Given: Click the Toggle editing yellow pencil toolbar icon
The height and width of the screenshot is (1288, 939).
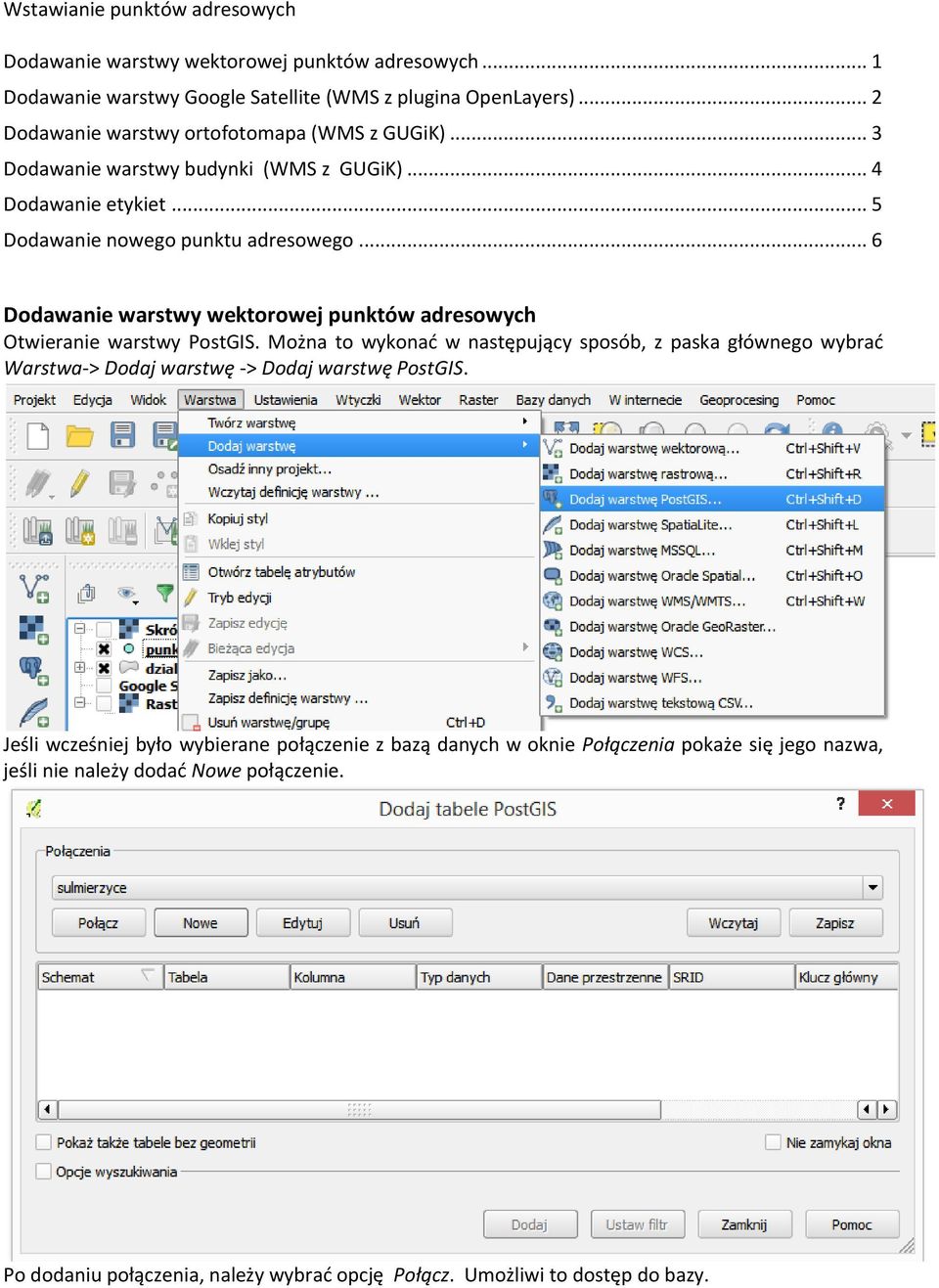Looking at the screenshot, I should point(79,483).
